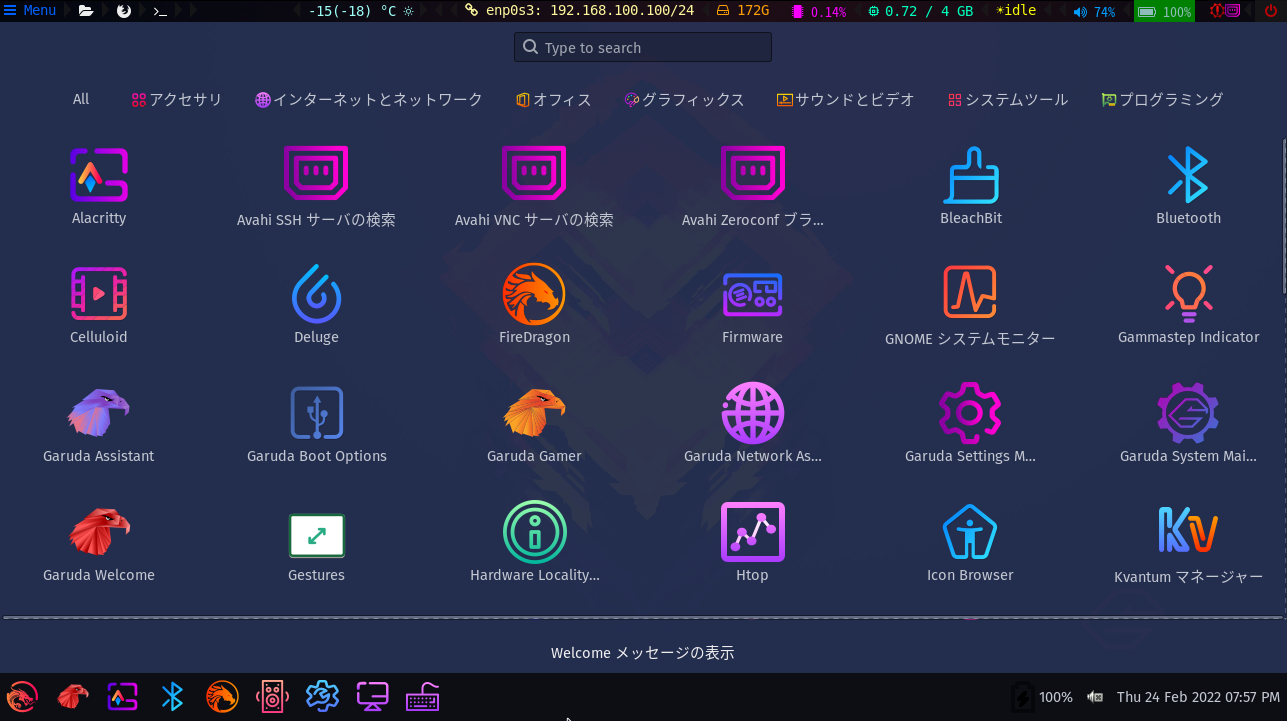Screen dimensions: 1287x721
Task: Open Garuda System Maintenance
Action: pyautogui.click(x=1188, y=424)
